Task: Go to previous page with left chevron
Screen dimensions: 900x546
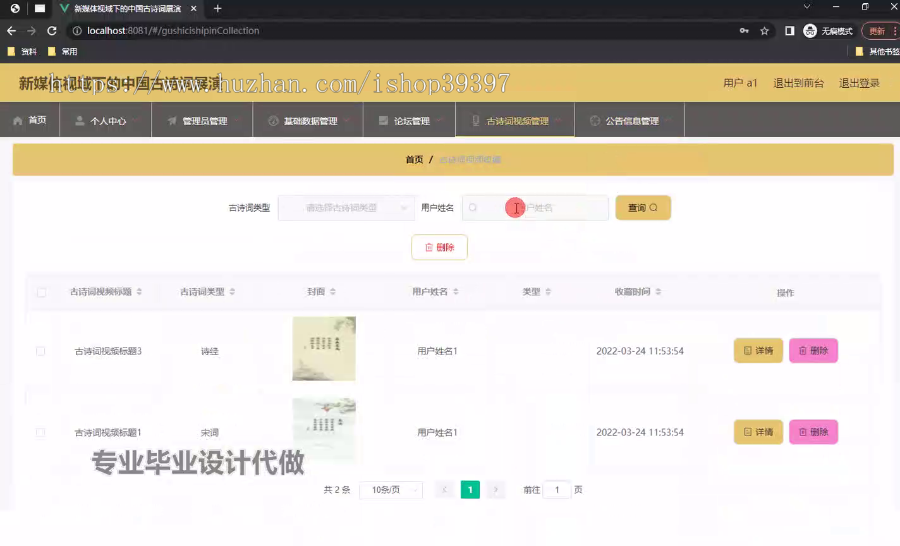Action: click(x=444, y=490)
